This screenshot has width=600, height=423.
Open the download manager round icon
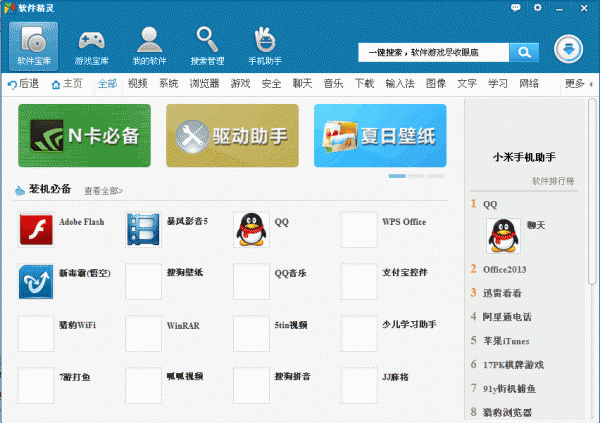[x=568, y=49]
